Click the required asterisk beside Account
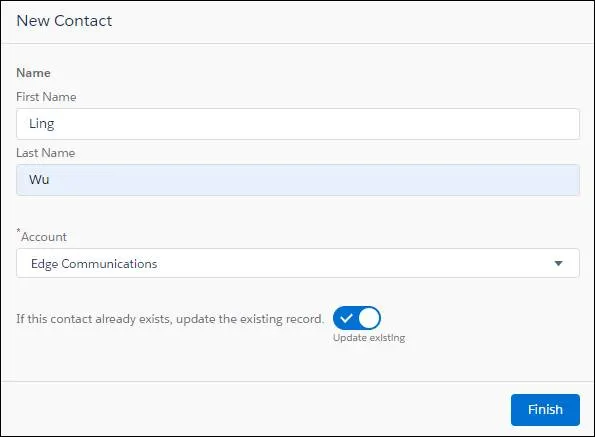Viewport: 595px width, 437px height. (18, 231)
